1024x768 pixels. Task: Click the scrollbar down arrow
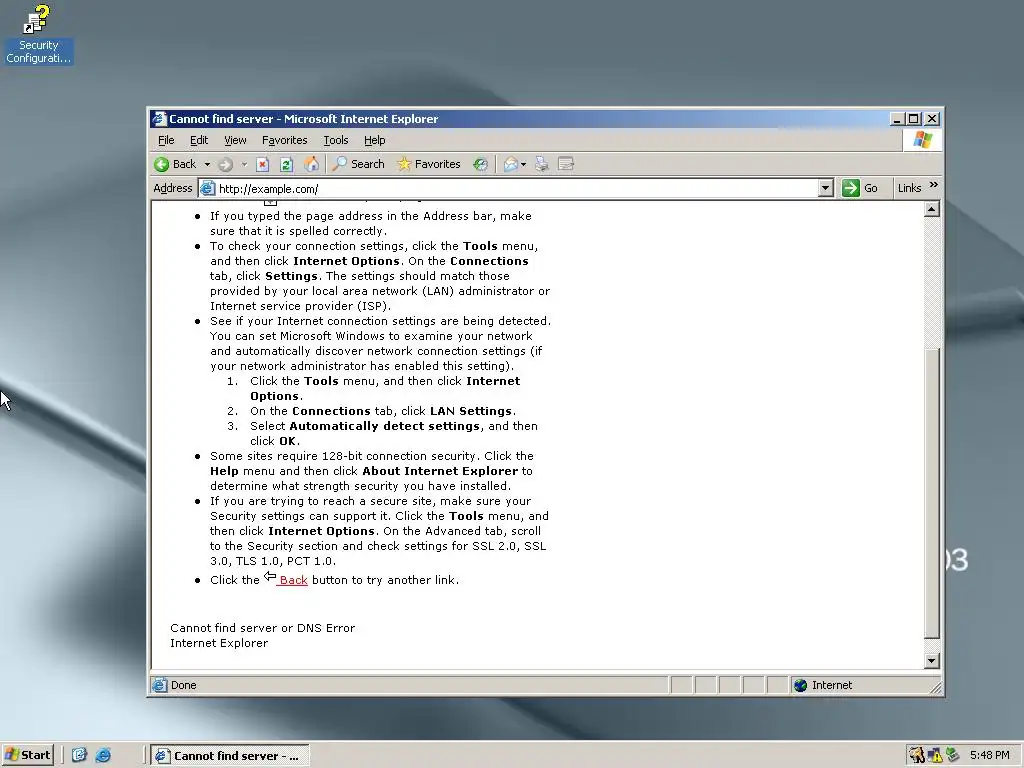932,661
